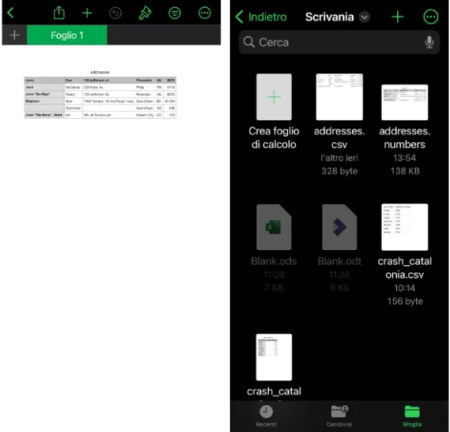Tap the Blank.ods file icon
This screenshot has height=432, width=450.
274,227
